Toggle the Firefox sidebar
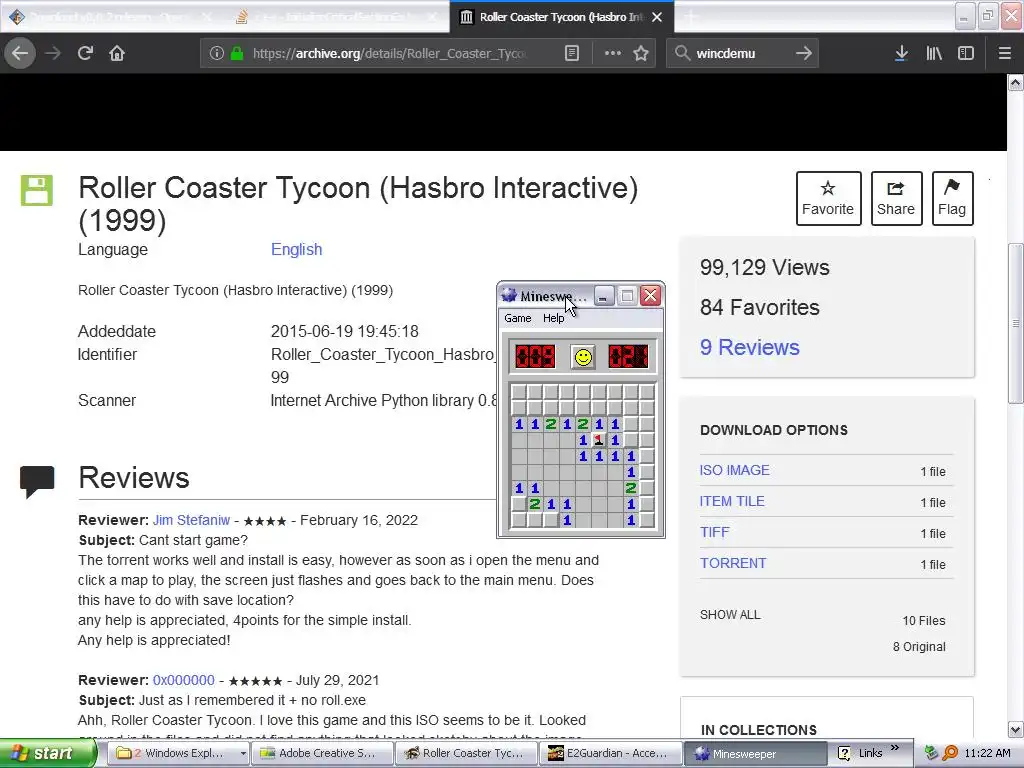1024x768 pixels. tap(966, 53)
